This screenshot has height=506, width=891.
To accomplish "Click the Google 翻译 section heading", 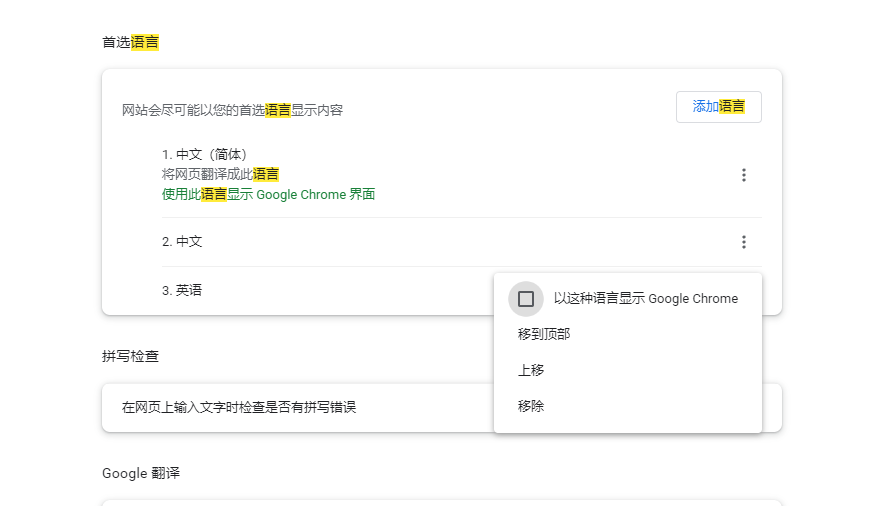I will [x=141, y=473].
